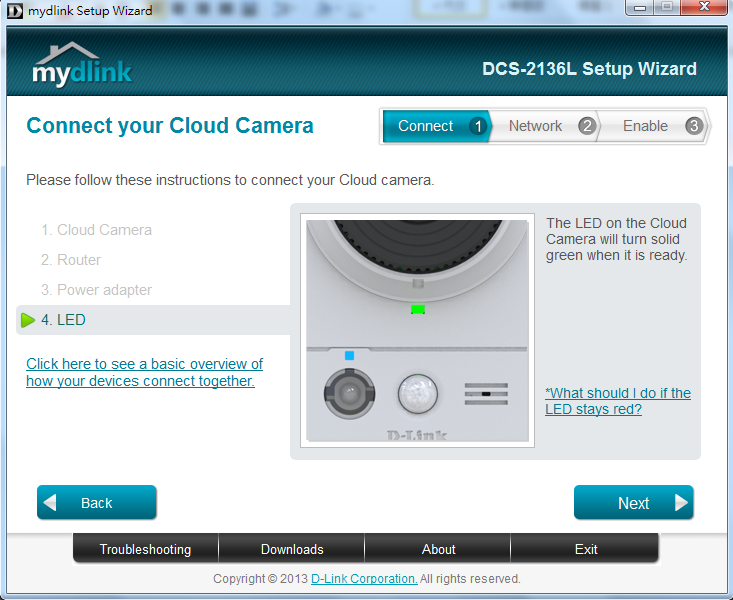Open the Troubleshooting menu item

click(x=145, y=549)
